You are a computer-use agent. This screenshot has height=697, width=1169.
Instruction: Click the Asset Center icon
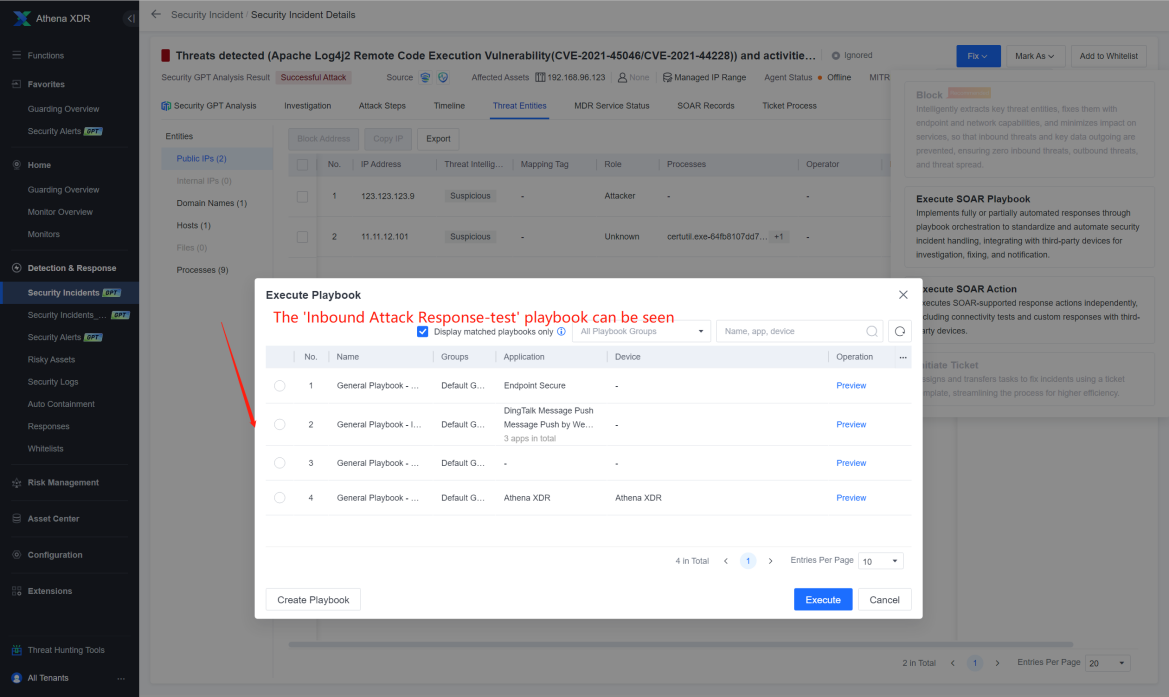click(16, 518)
